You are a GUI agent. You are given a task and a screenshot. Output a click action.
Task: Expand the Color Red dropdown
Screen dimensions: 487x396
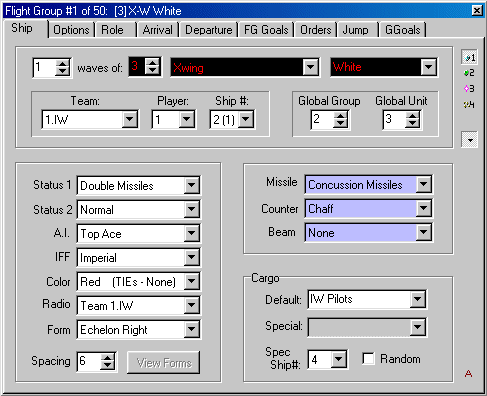192,281
